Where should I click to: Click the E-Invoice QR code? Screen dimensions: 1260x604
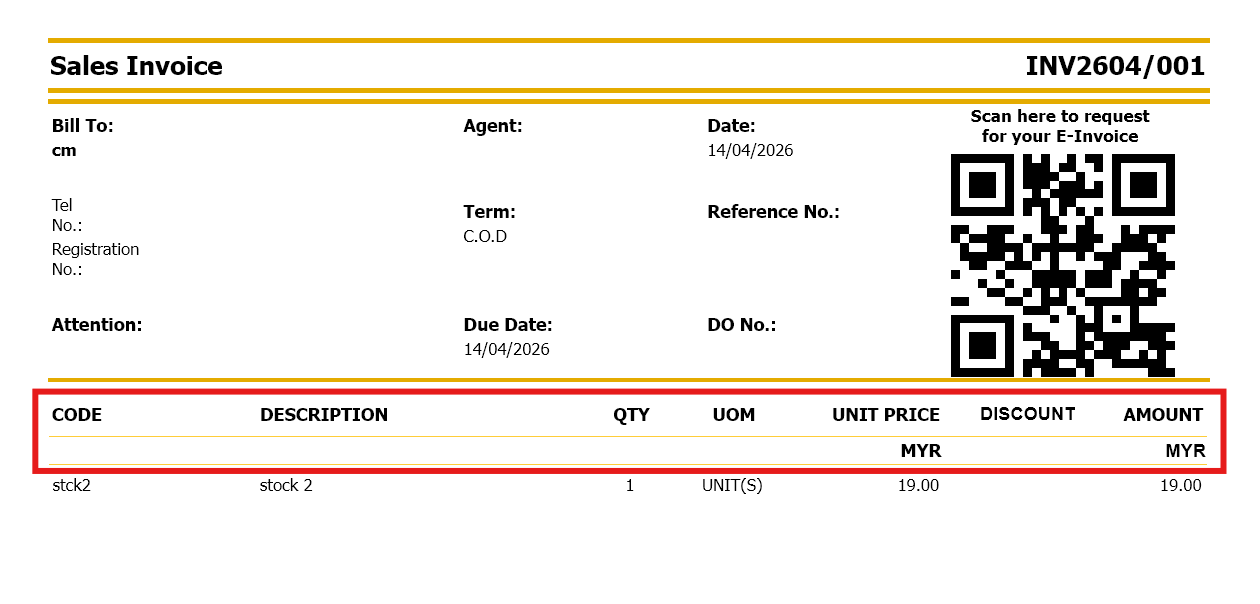[x=1062, y=265]
